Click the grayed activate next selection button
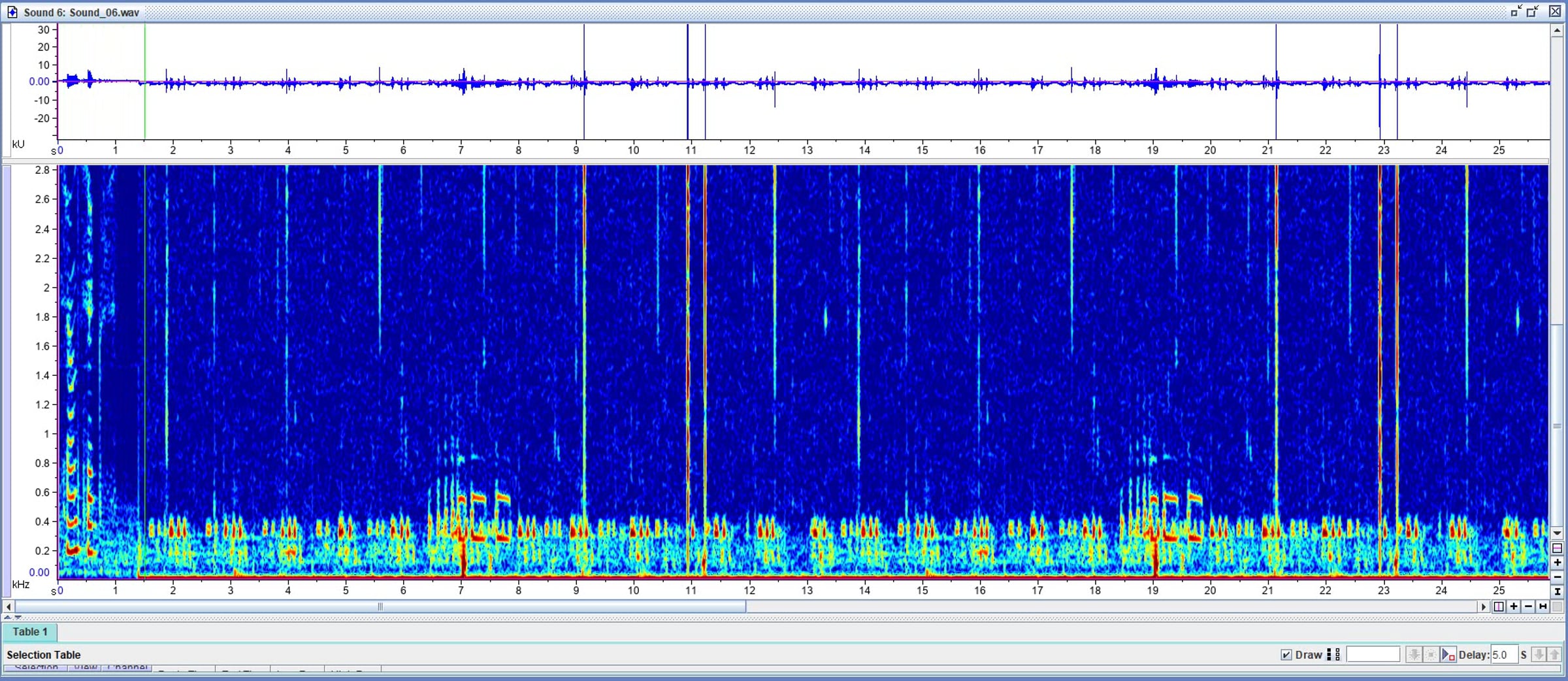1568x681 pixels. click(x=1414, y=655)
